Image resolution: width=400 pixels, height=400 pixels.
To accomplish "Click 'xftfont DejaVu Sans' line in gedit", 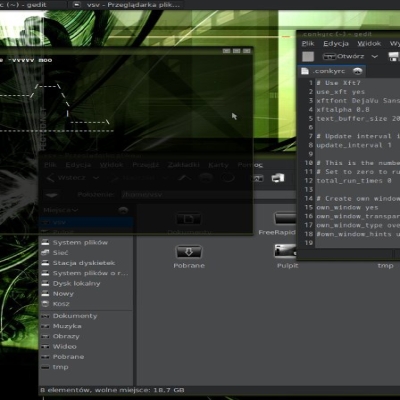I will coord(358,101).
